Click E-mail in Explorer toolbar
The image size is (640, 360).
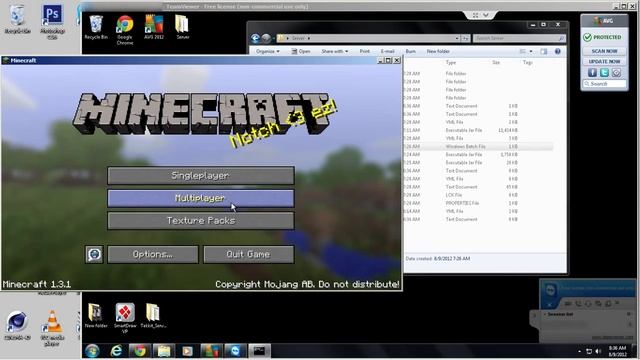tap(387, 51)
